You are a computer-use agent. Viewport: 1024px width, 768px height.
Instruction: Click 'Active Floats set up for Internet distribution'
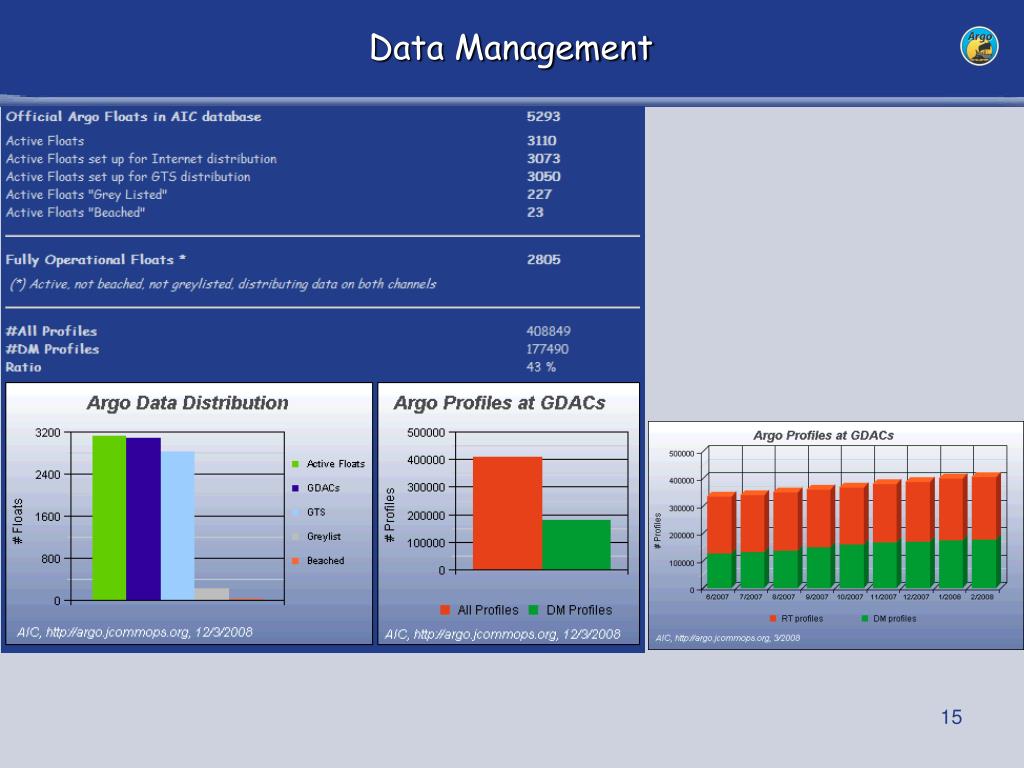141,159
